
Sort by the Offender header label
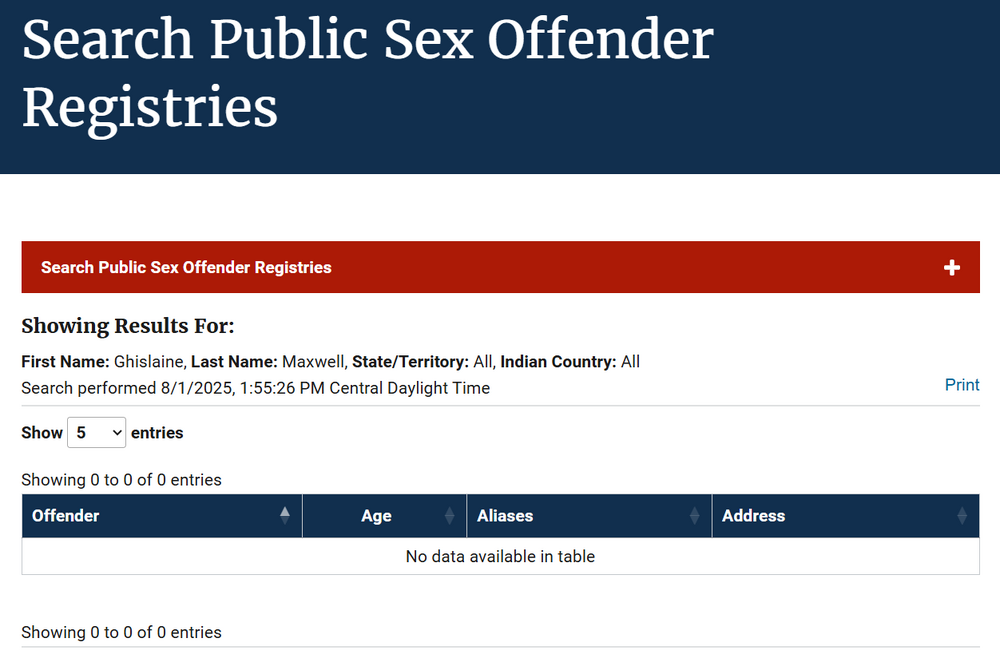point(66,516)
